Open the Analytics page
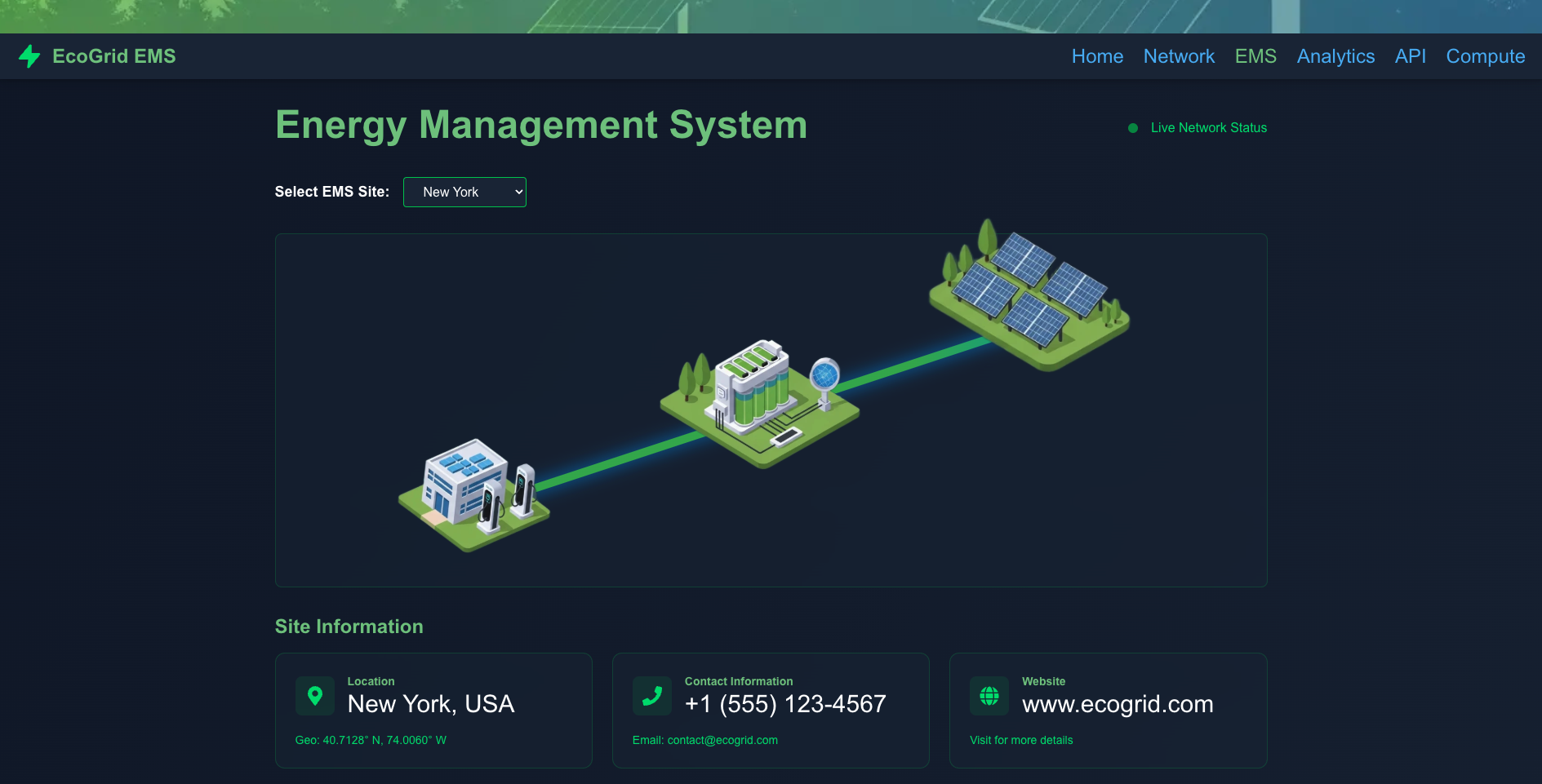Screen dimensions: 1542x784 tap(1335, 56)
